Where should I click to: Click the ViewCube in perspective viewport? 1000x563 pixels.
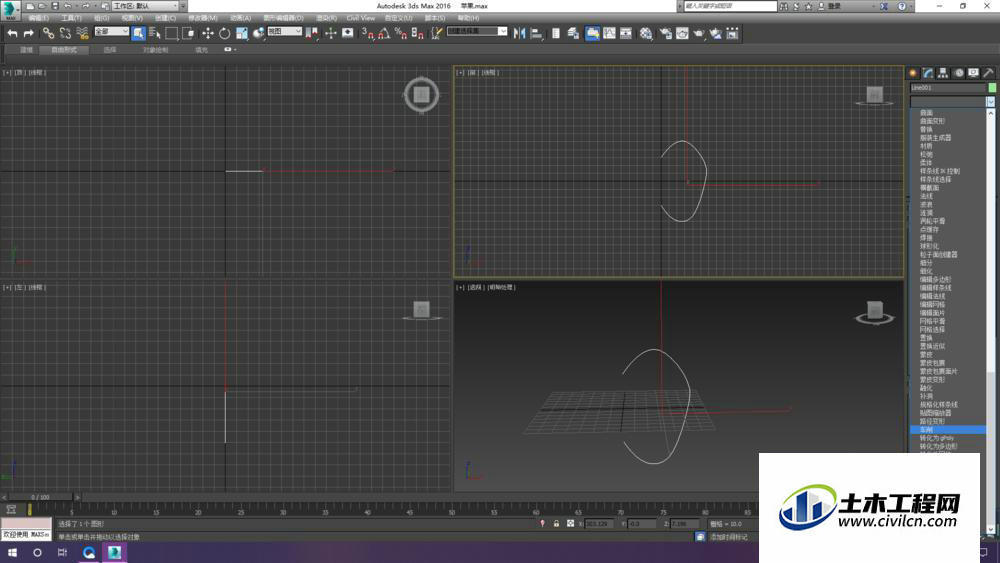(874, 313)
